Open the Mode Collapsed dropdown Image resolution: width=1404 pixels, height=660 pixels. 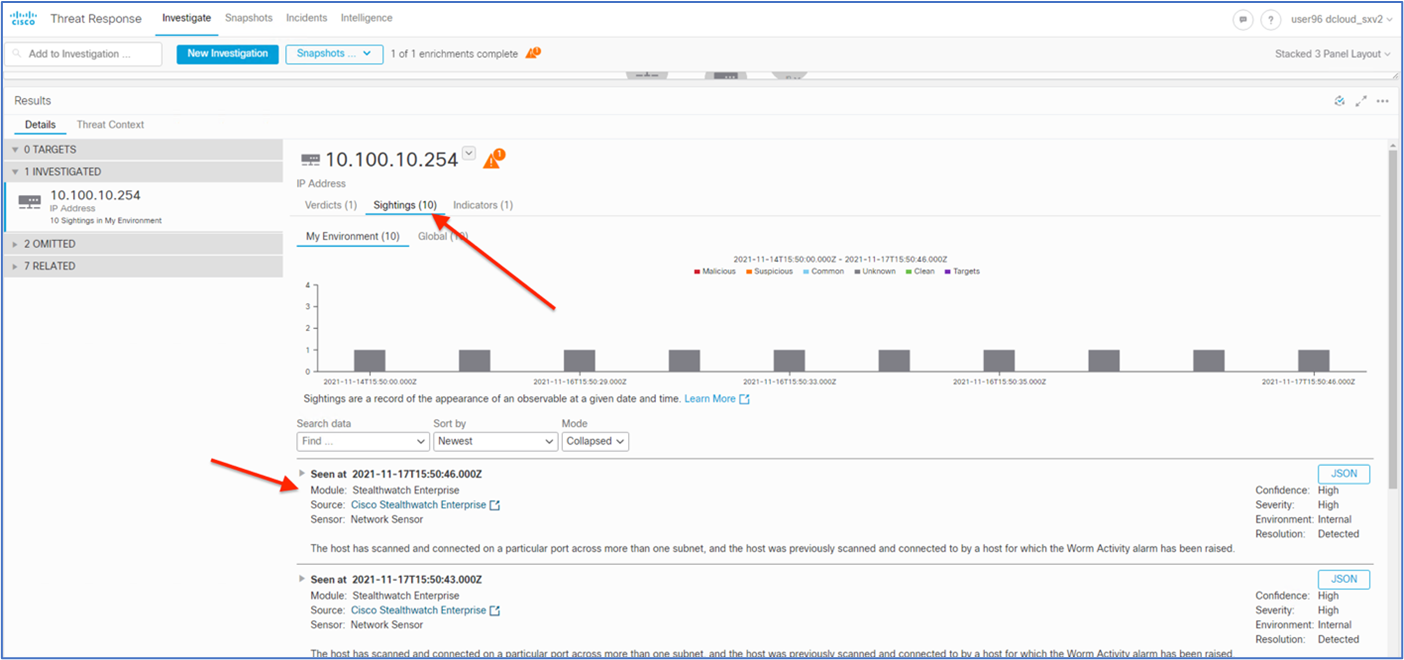pyautogui.click(x=595, y=441)
